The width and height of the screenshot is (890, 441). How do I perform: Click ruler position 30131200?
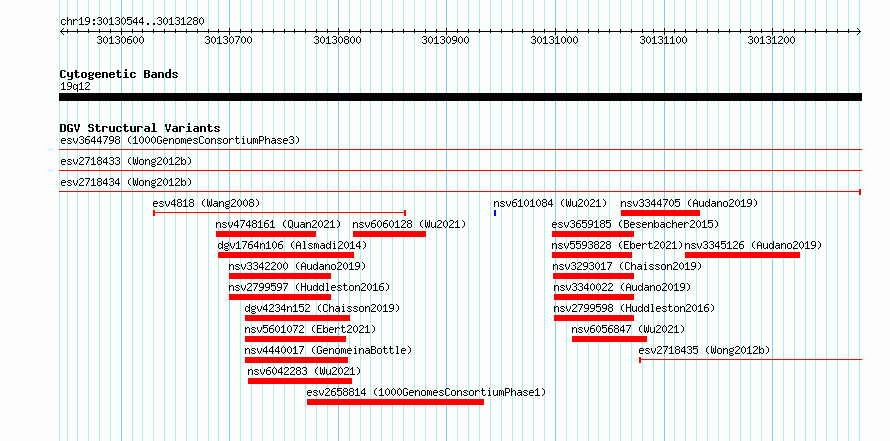tap(771, 40)
